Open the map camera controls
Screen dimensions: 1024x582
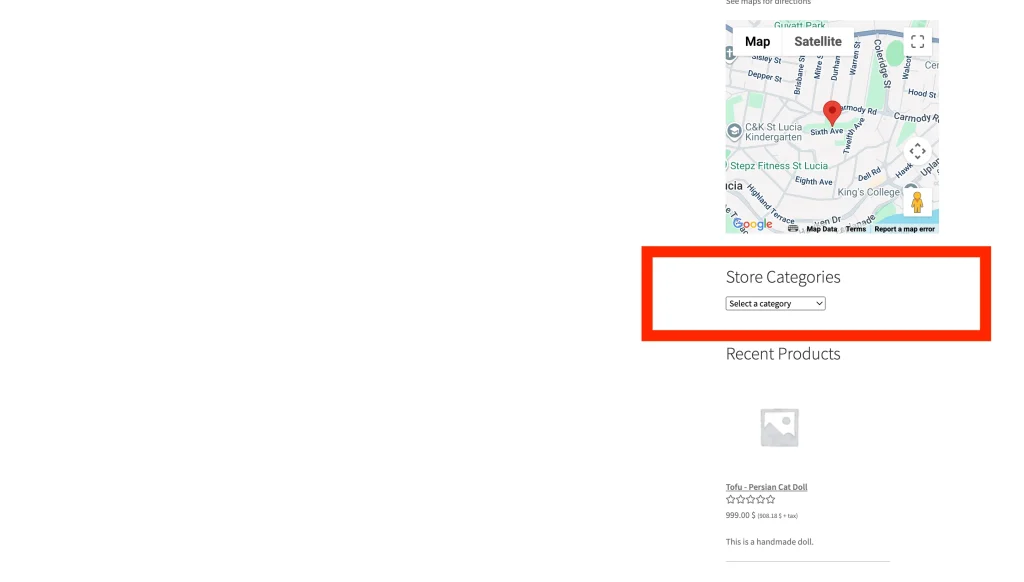917,151
